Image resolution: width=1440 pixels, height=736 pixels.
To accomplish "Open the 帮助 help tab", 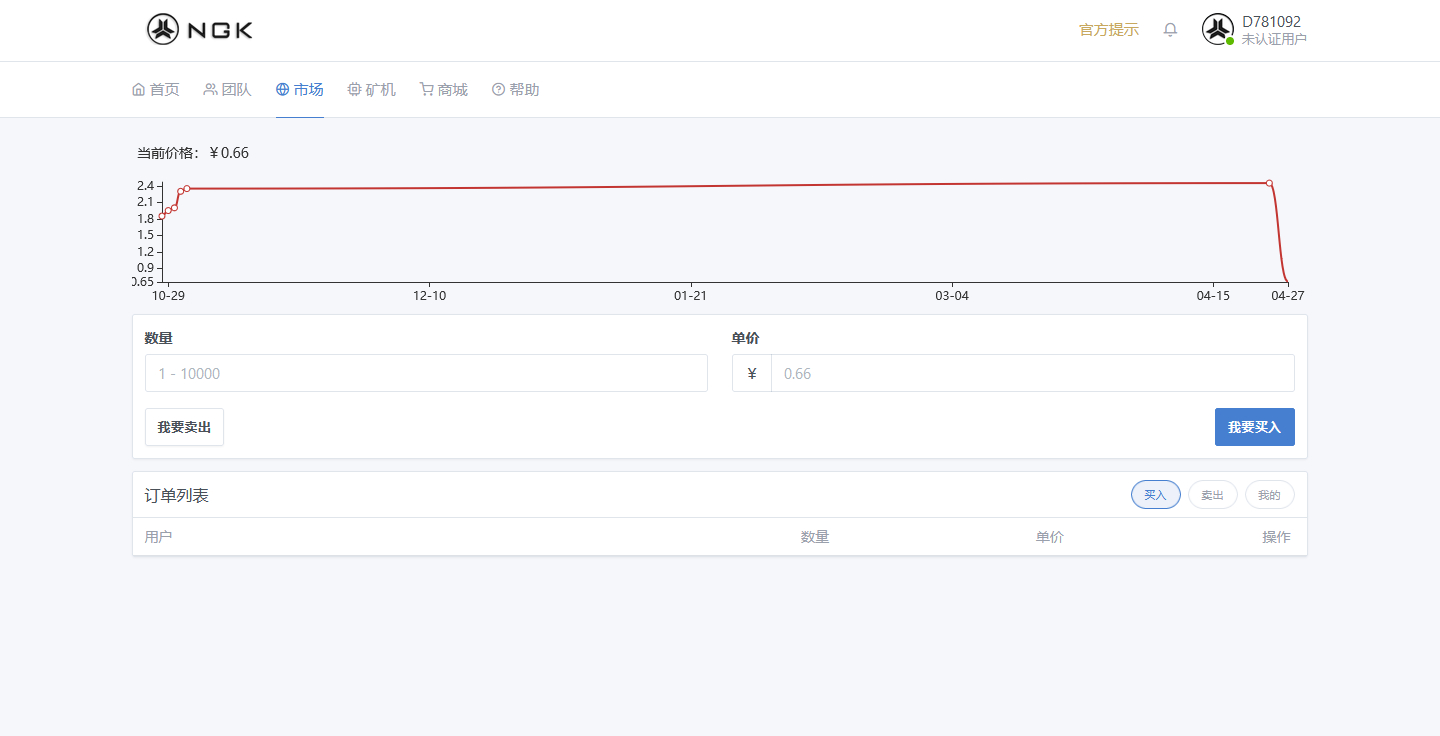I will (x=515, y=90).
